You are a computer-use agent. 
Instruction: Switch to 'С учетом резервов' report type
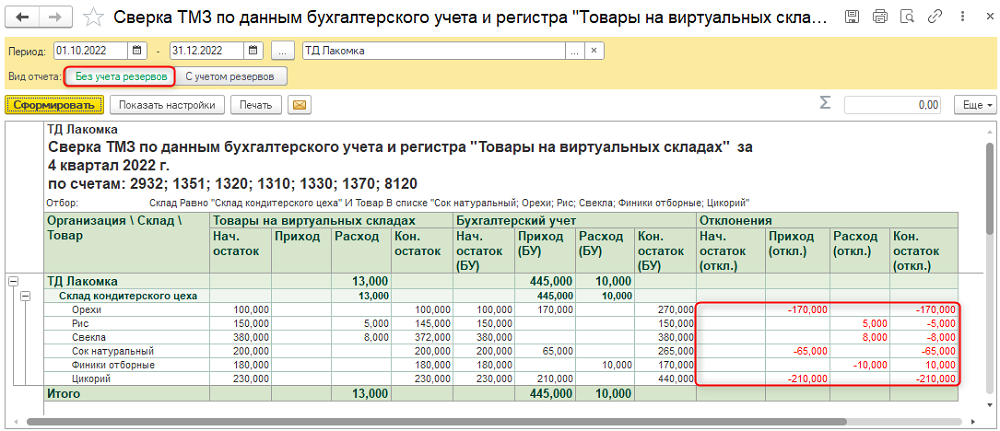click(x=232, y=76)
